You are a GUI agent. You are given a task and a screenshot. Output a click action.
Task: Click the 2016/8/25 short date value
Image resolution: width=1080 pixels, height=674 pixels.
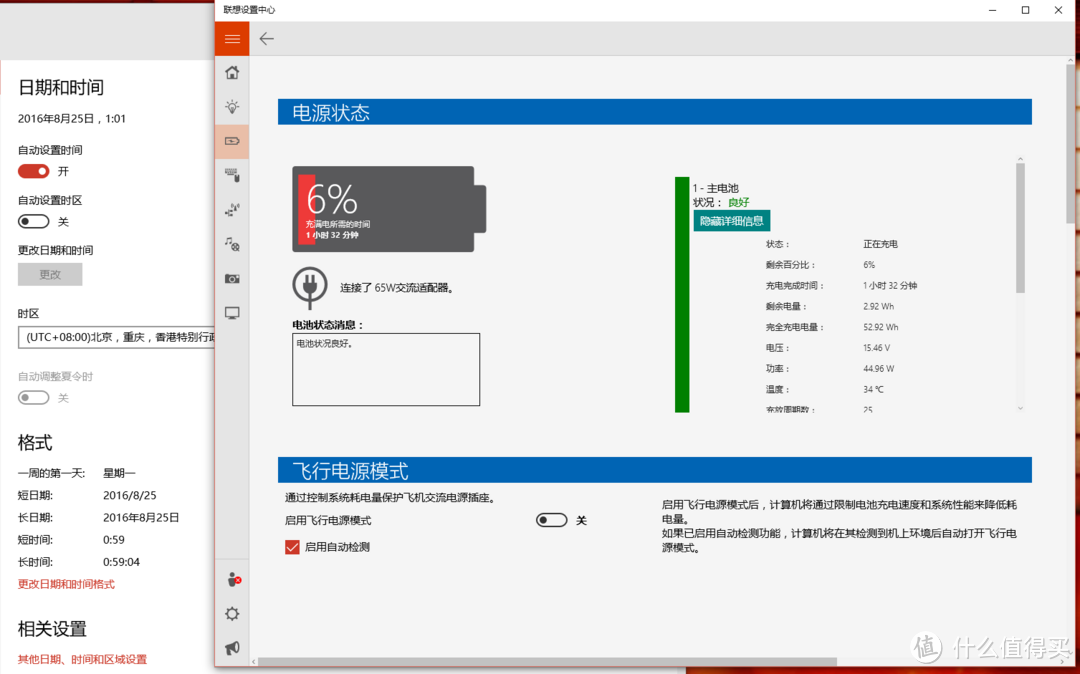point(129,495)
